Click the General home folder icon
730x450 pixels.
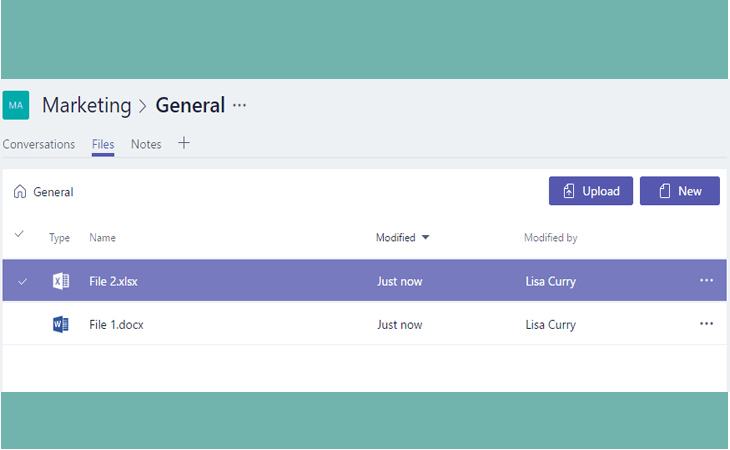coord(20,191)
